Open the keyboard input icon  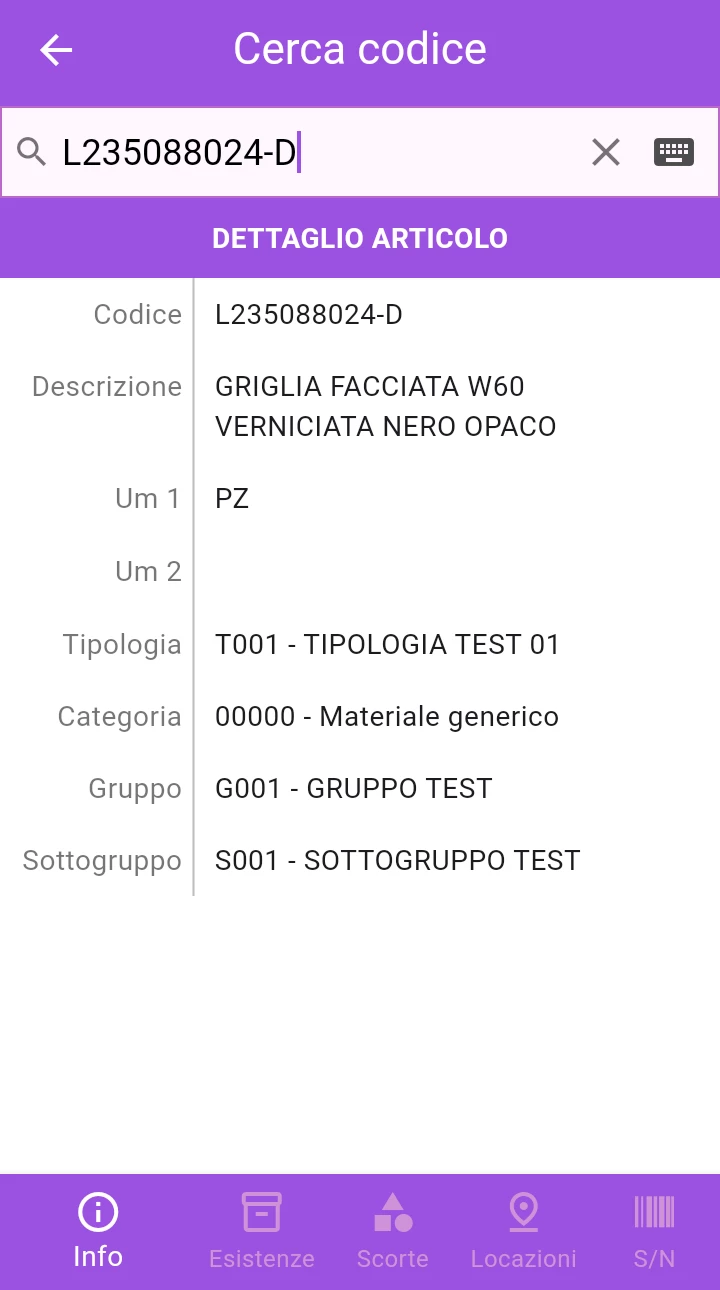674,152
